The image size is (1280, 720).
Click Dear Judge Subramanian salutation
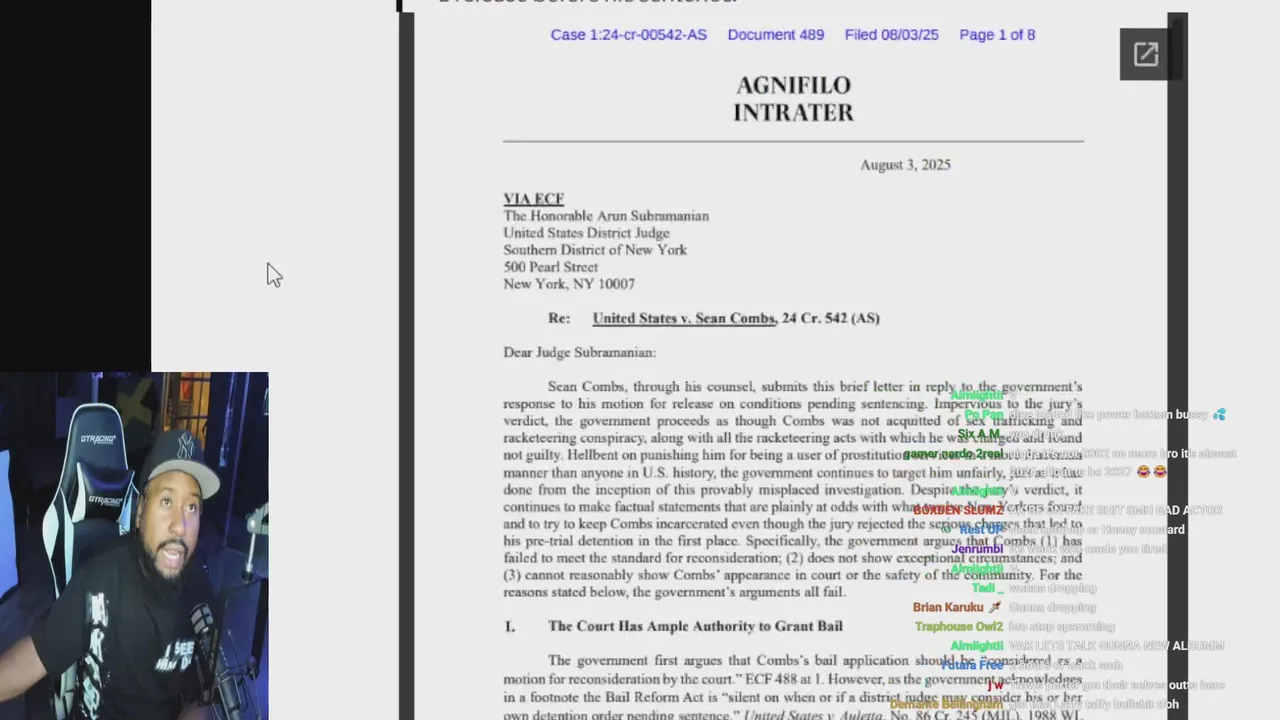pos(580,352)
